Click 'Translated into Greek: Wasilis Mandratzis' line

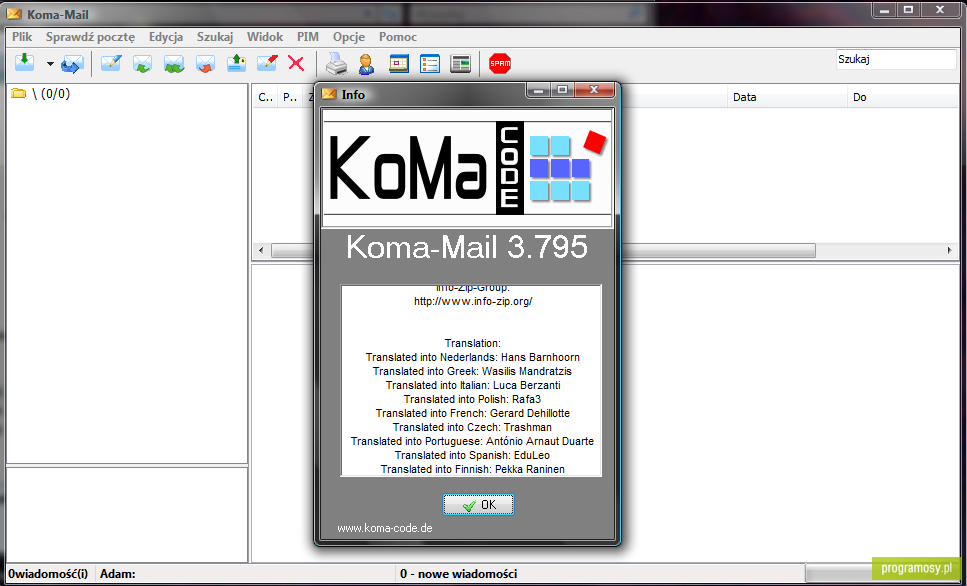(472, 371)
